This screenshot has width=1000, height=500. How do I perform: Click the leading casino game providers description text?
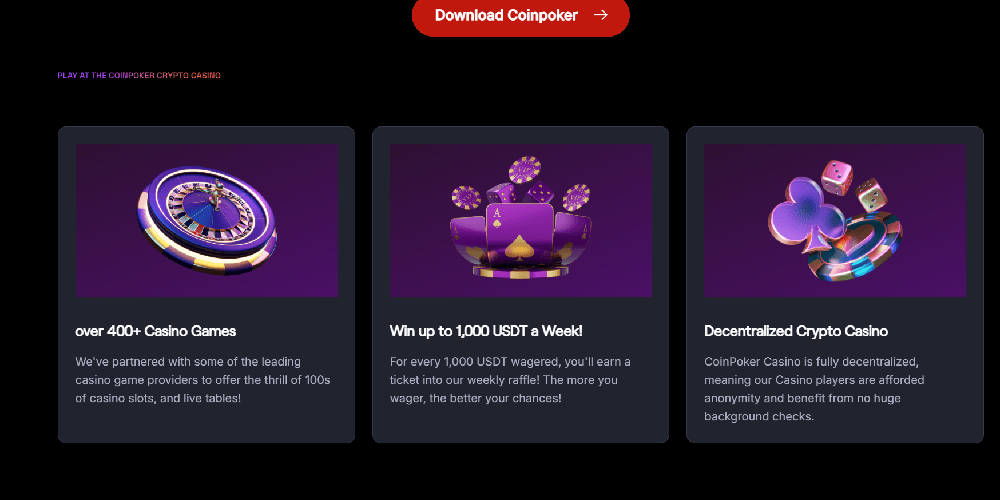point(203,380)
